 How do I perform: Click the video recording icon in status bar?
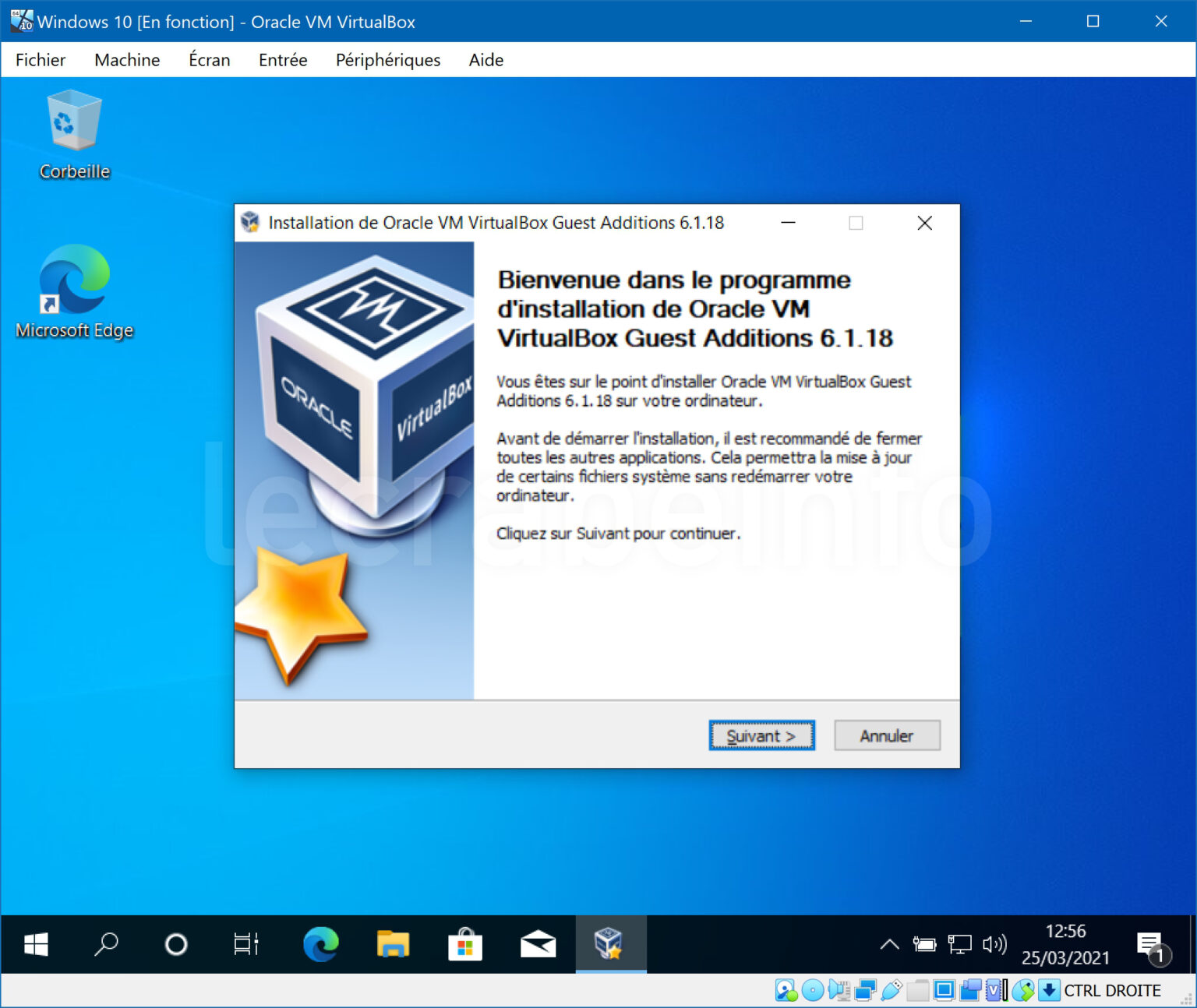pyautogui.click(x=970, y=991)
